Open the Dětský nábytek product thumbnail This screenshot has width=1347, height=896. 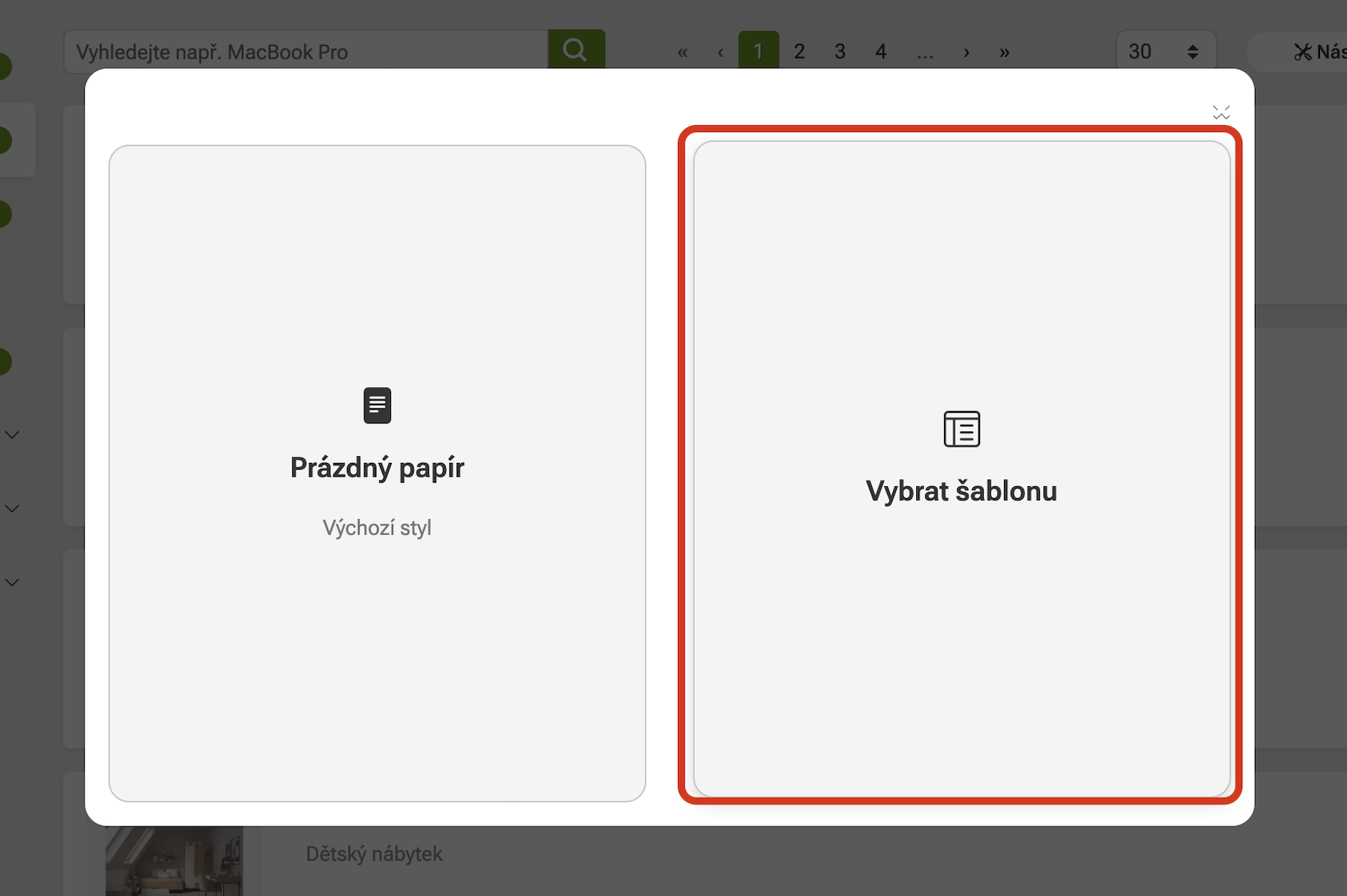pos(174,860)
